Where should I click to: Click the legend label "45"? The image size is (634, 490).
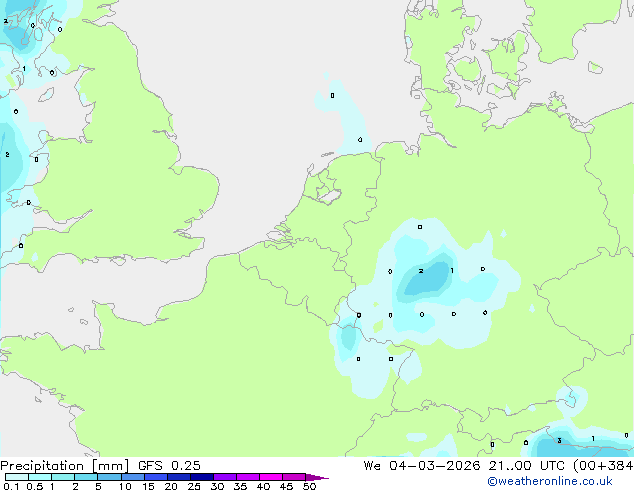tap(286, 486)
